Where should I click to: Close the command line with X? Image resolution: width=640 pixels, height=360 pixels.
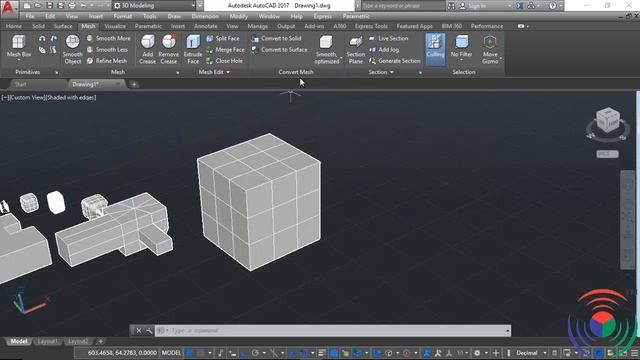coord(138,331)
